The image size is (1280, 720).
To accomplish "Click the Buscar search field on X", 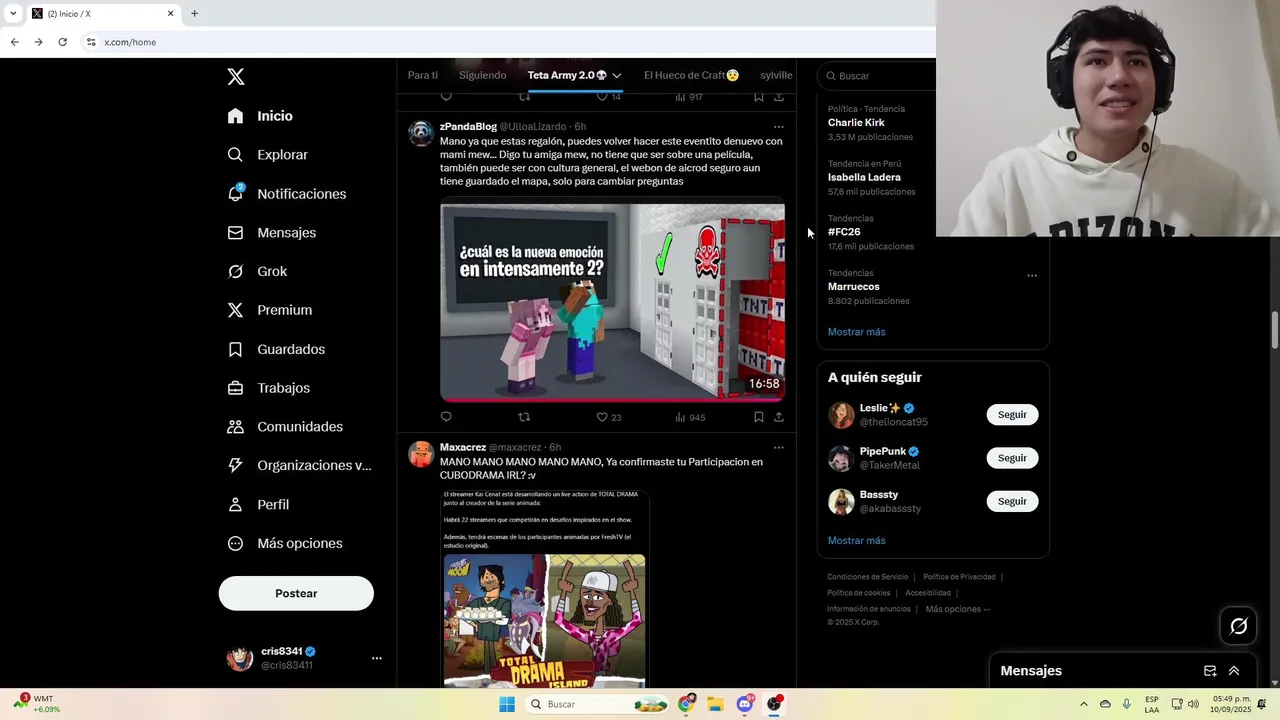I will point(878,76).
